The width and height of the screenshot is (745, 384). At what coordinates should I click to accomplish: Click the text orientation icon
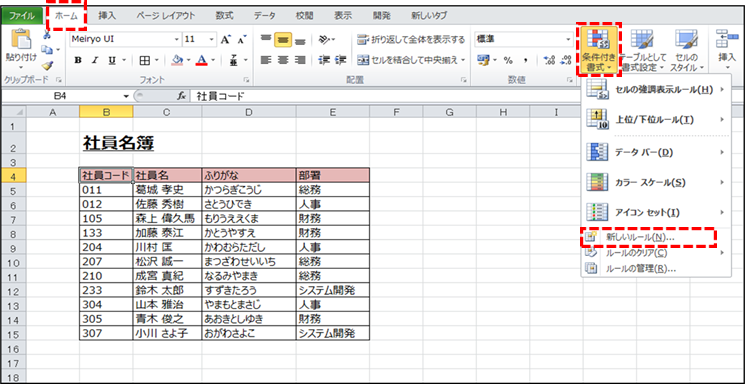(x=324, y=39)
